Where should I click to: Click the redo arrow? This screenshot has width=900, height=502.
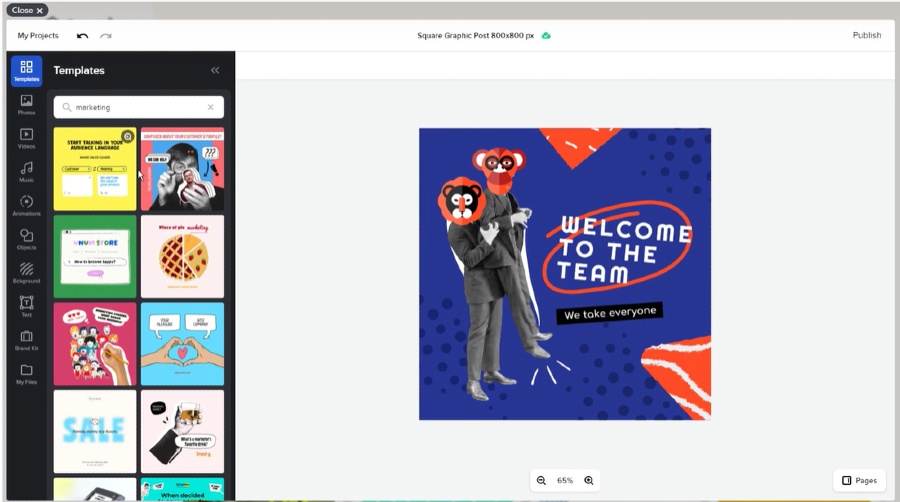tap(106, 36)
